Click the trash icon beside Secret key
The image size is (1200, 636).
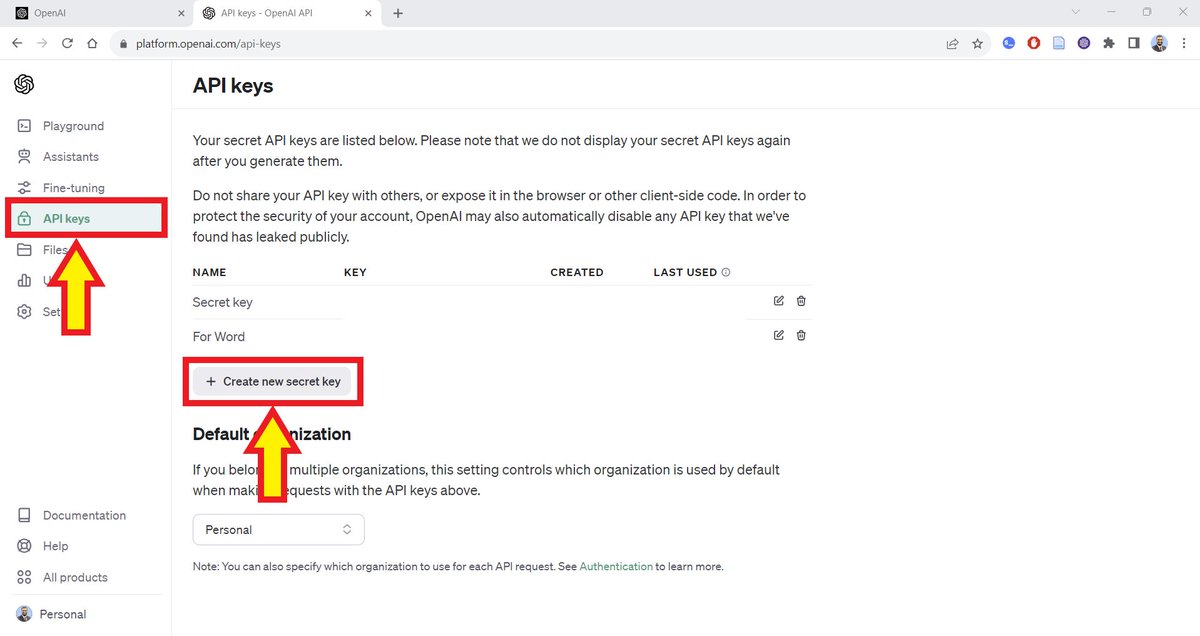(800, 300)
